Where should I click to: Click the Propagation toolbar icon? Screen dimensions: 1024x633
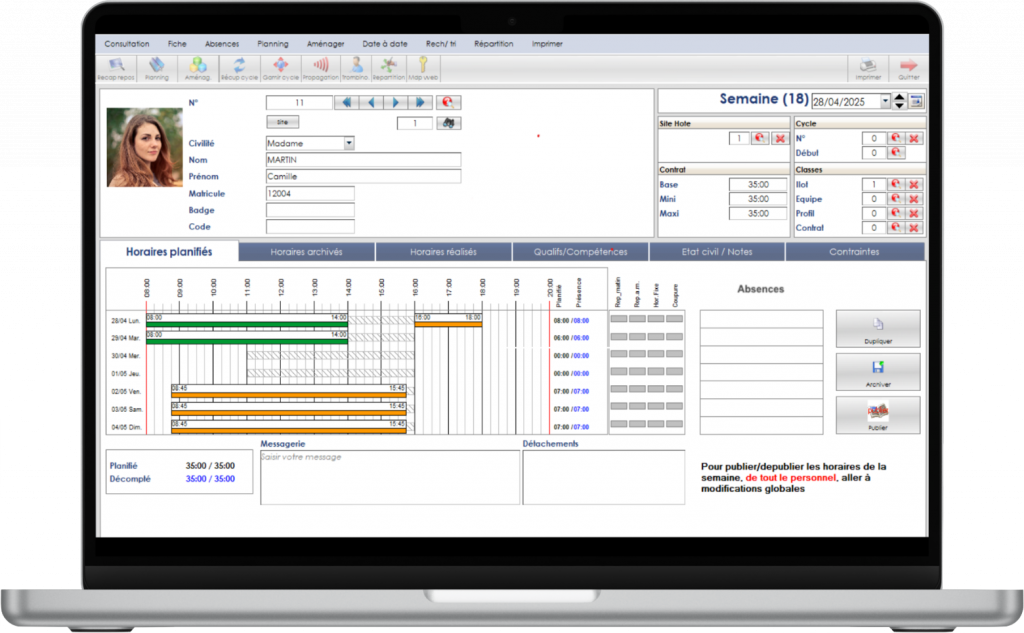pos(321,68)
